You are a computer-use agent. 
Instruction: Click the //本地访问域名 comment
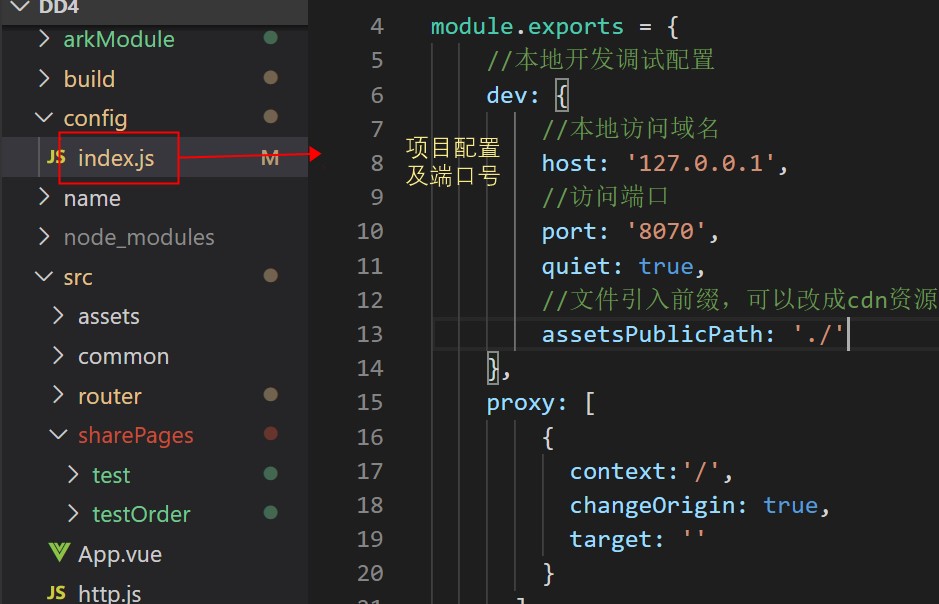tap(630, 129)
